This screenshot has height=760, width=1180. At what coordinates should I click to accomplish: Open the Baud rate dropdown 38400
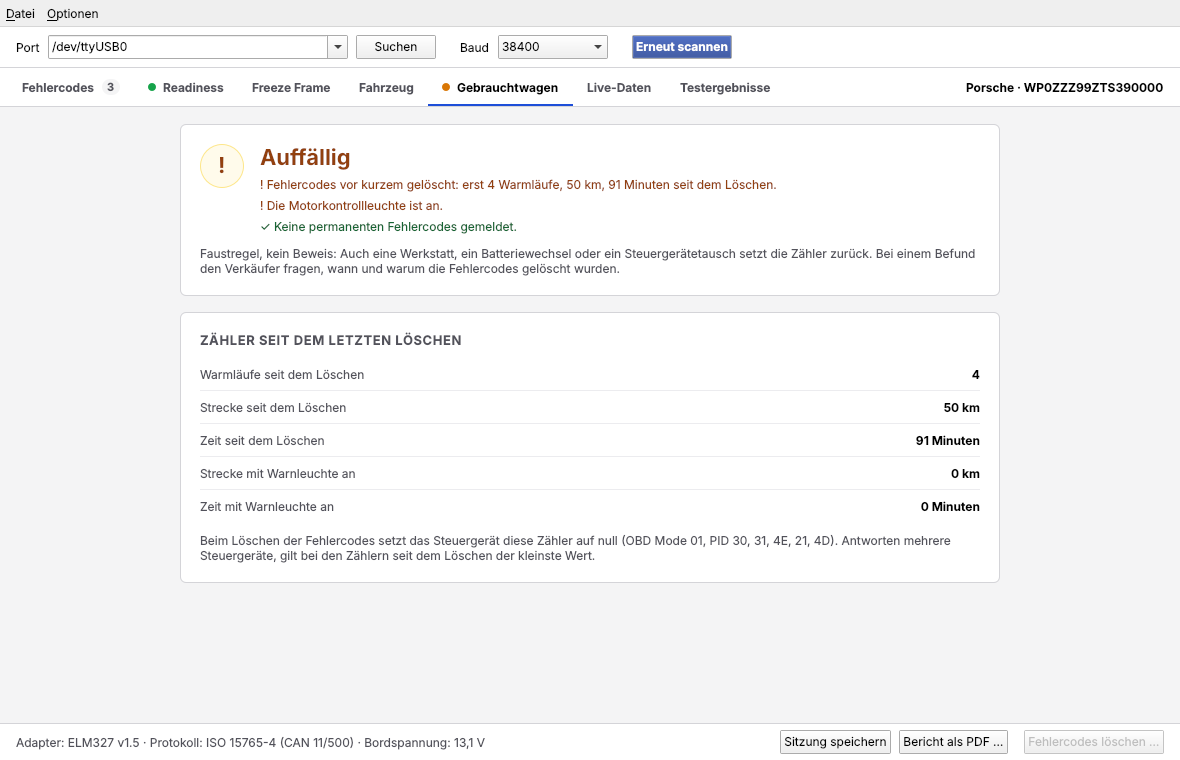point(552,47)
